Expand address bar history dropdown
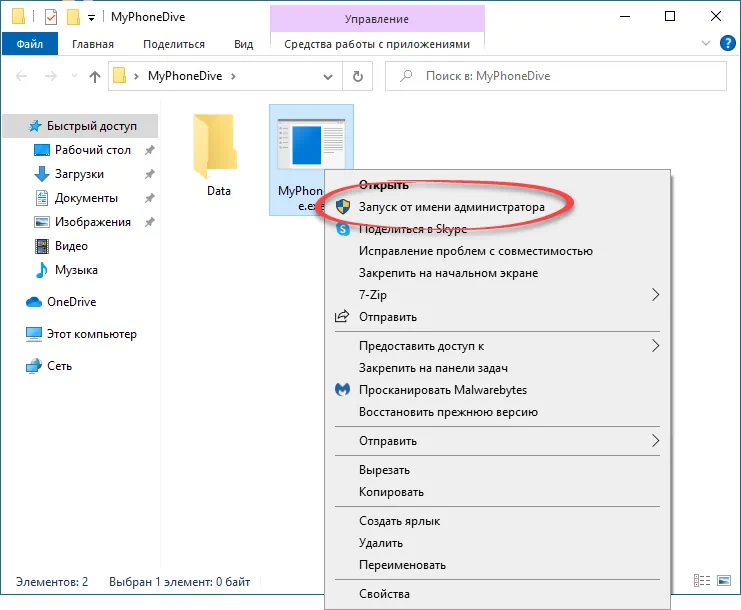741x610 pixels. [x=327, y=77]
